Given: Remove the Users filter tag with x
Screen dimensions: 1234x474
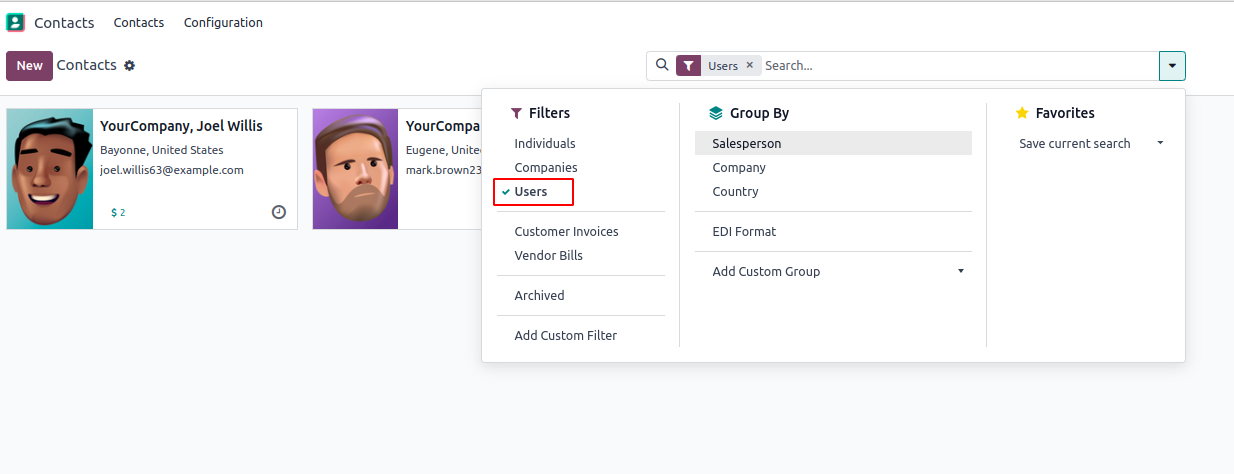Looking at the screenshot, I should coord(750,65).
